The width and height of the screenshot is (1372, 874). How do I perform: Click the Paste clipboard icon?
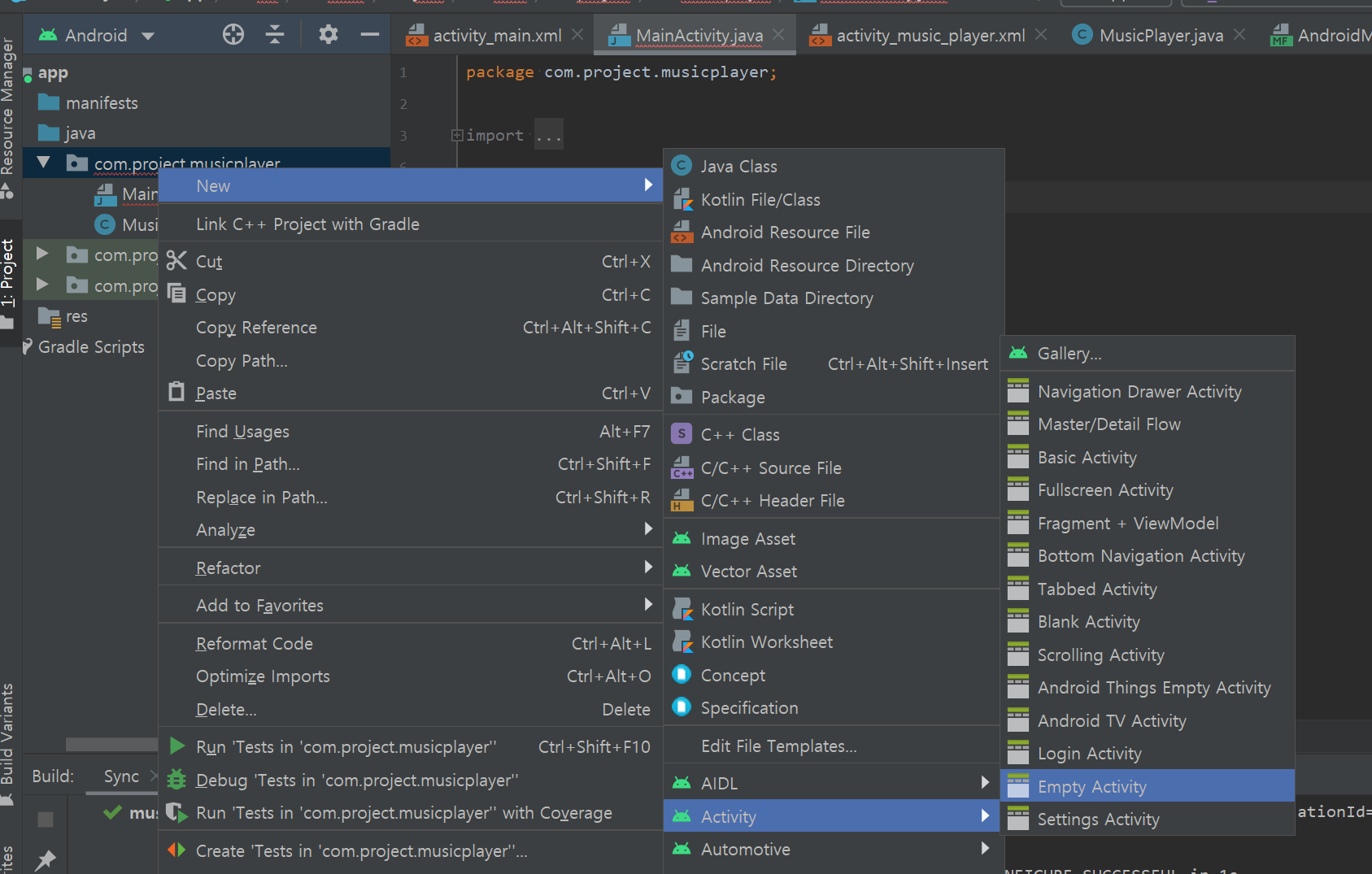(176, 392)
